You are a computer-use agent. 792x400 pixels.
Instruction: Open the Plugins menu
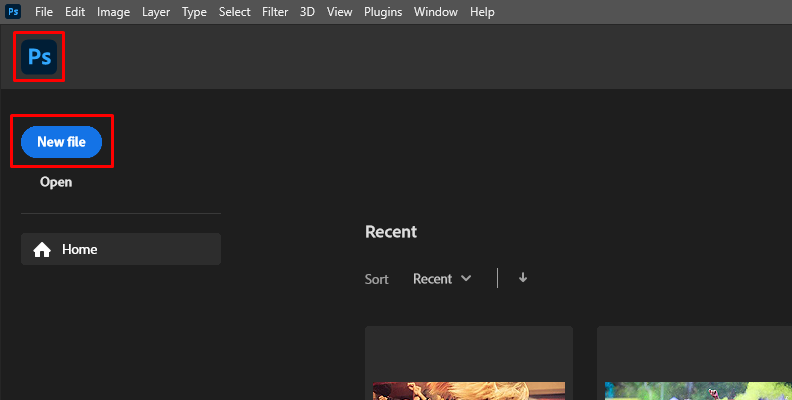[383, 12]
